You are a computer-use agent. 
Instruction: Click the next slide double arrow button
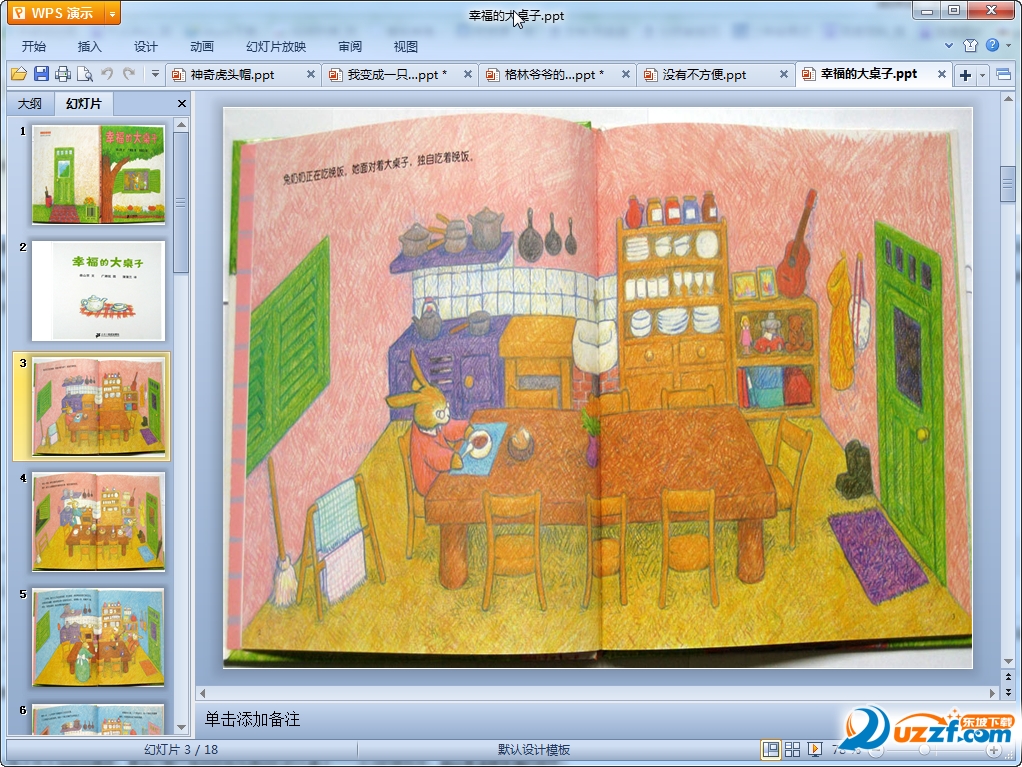1008,692
